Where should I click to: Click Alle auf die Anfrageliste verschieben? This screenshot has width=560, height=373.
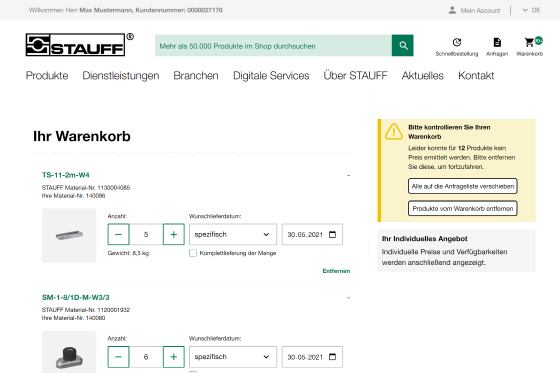click(462, 186)
